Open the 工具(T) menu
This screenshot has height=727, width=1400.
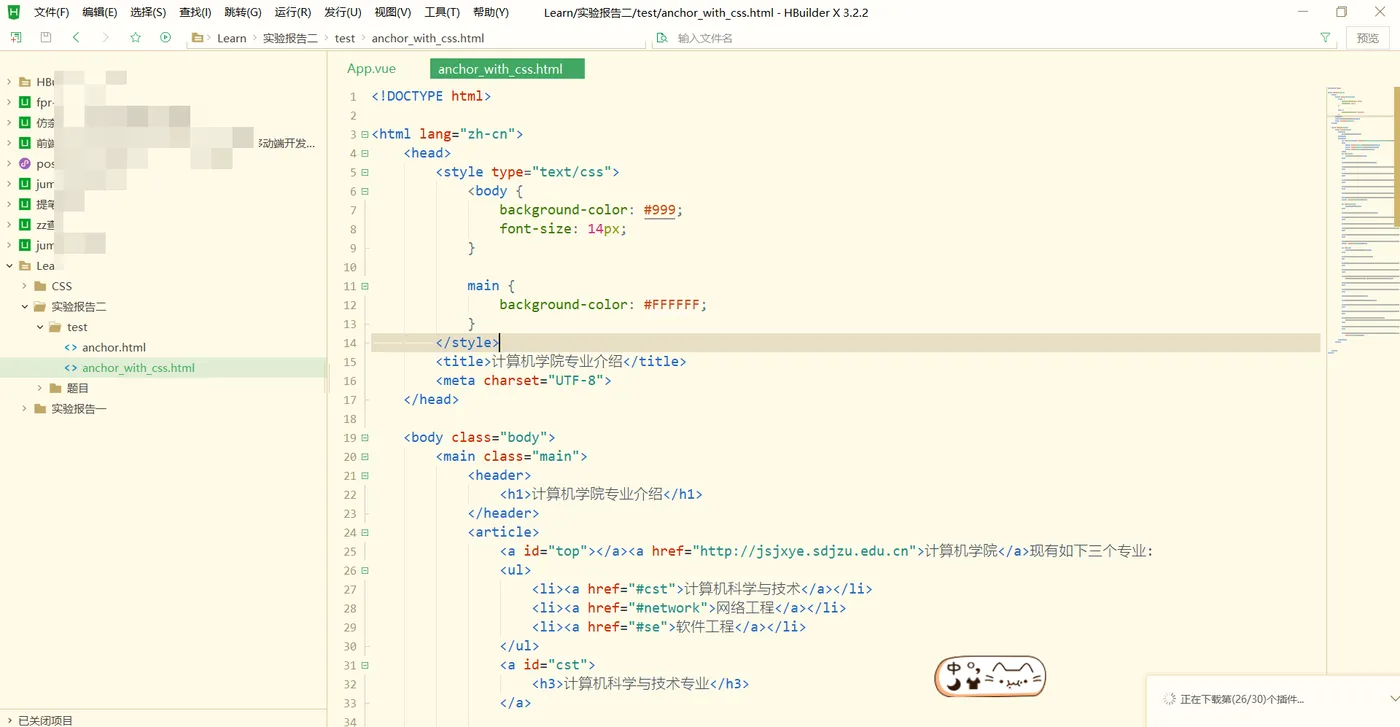442,12
